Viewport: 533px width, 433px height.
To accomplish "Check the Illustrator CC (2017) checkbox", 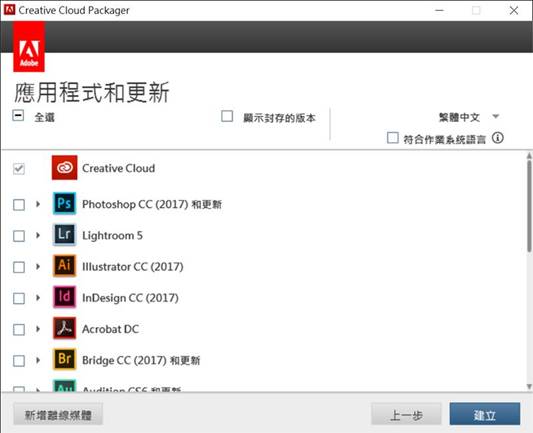I will [x=19, y=267].
